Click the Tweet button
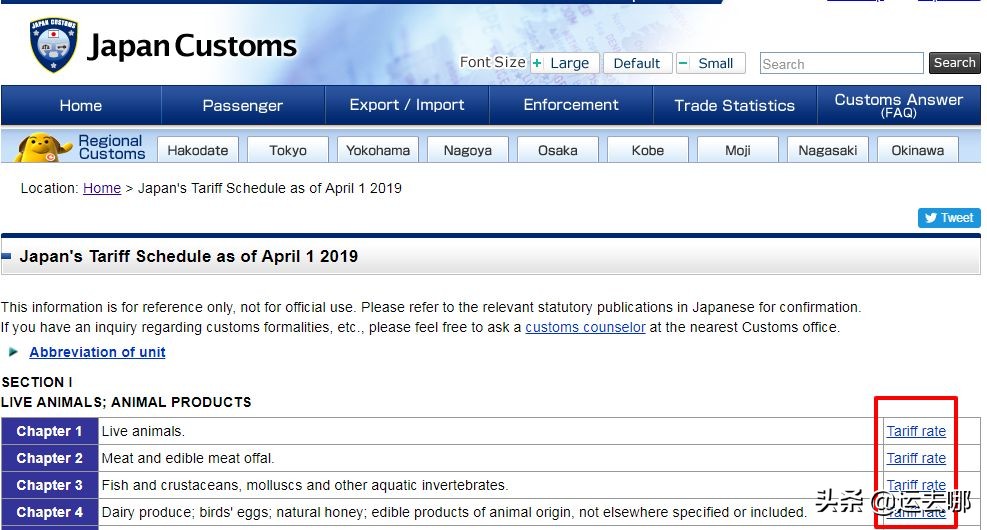 click(x=949, y=218)
